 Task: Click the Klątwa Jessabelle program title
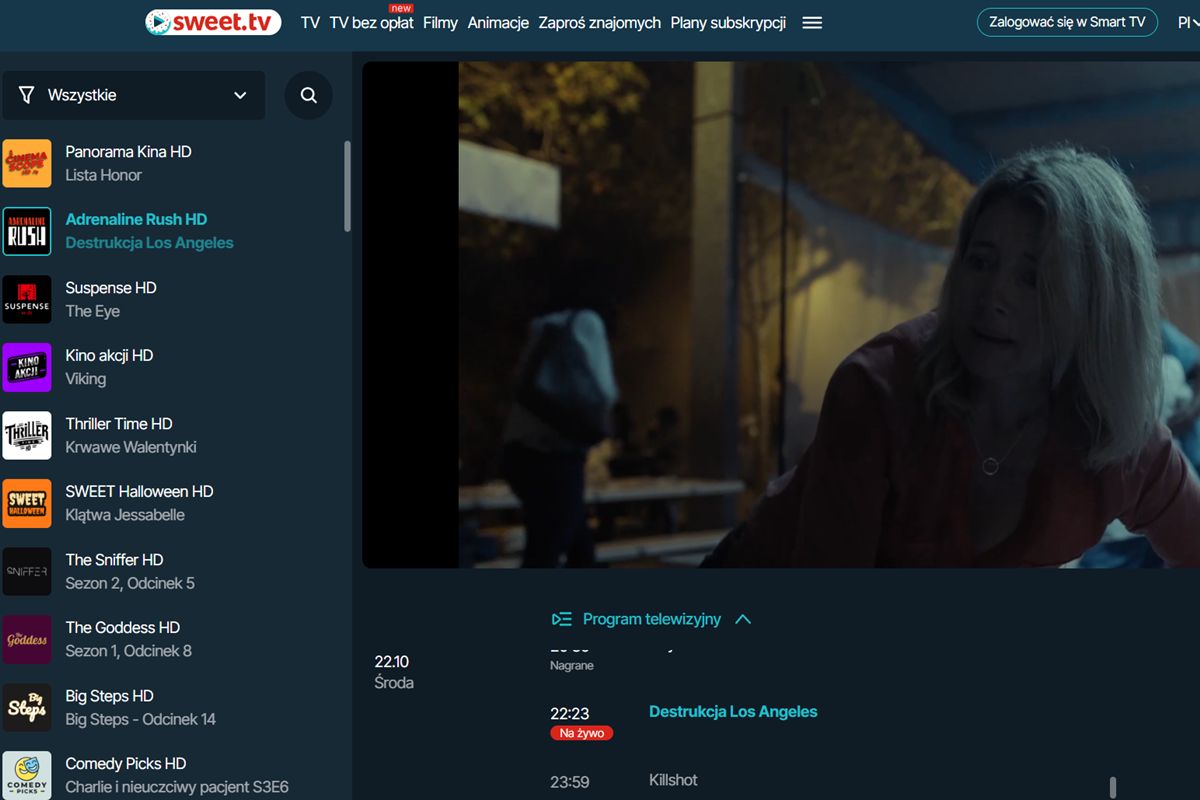click(125, 515)
